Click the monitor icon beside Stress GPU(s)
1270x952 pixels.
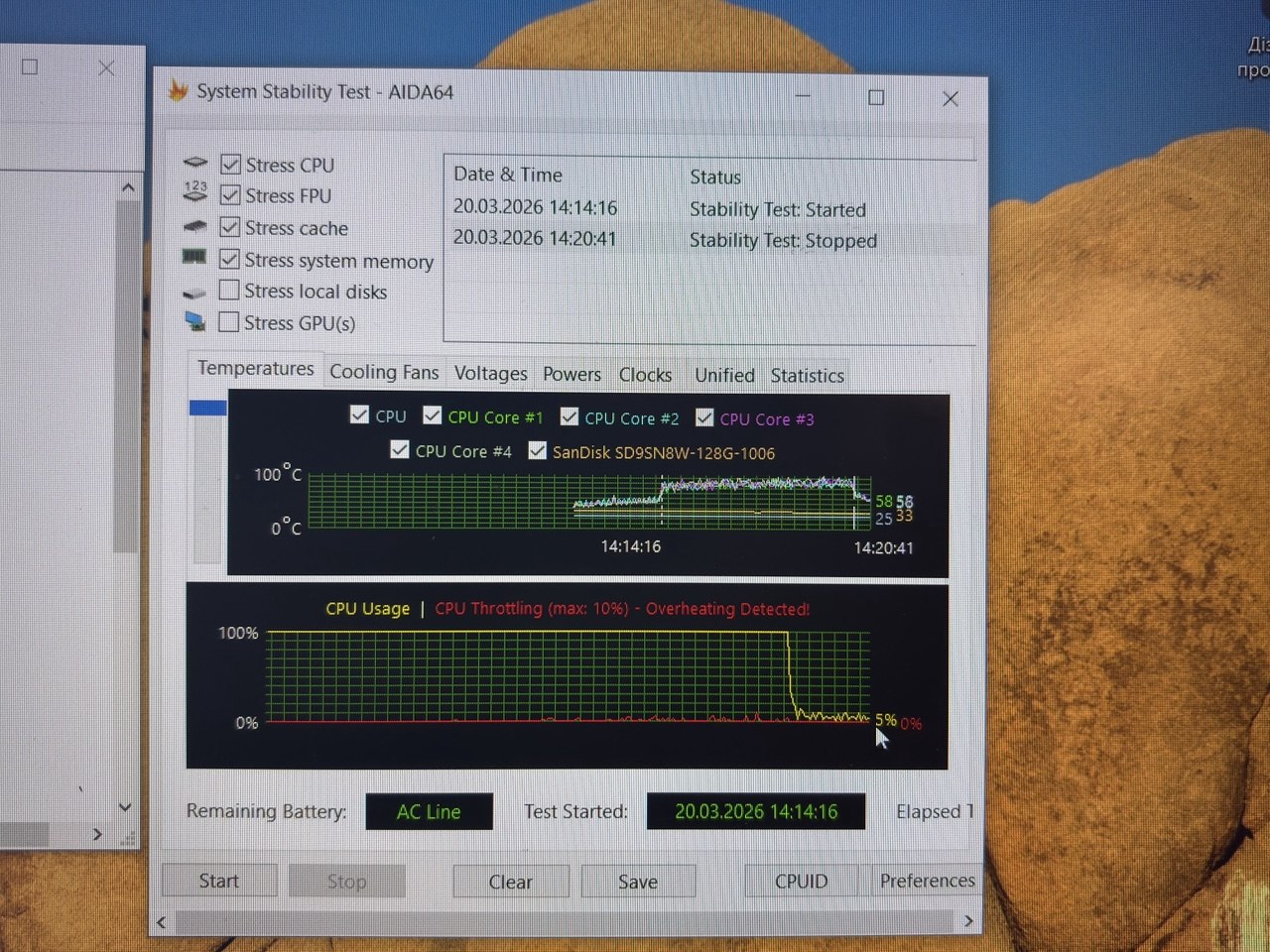pyautogui.click(x=195, y=322)
